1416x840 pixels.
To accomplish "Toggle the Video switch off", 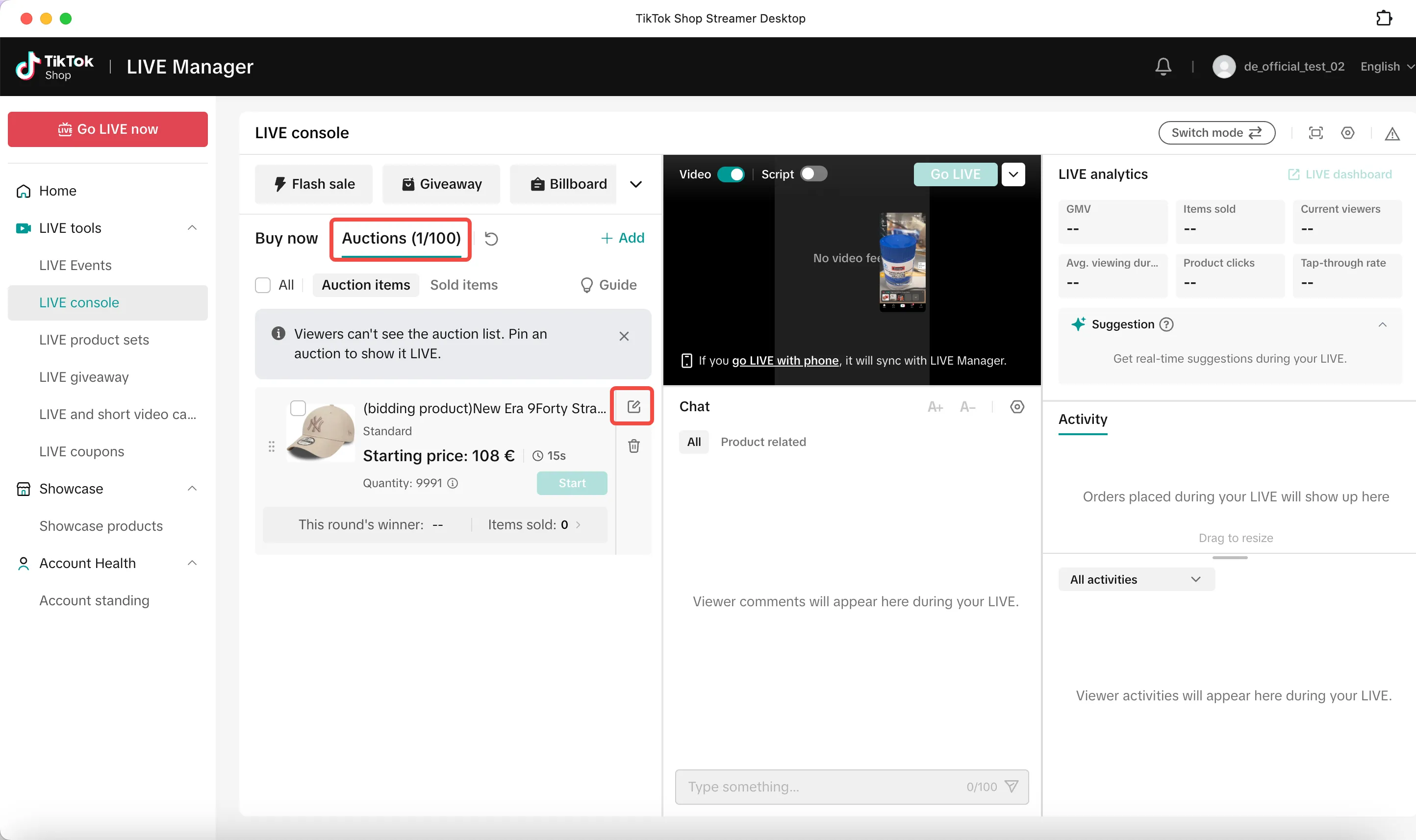I will [x=731, y=174].
